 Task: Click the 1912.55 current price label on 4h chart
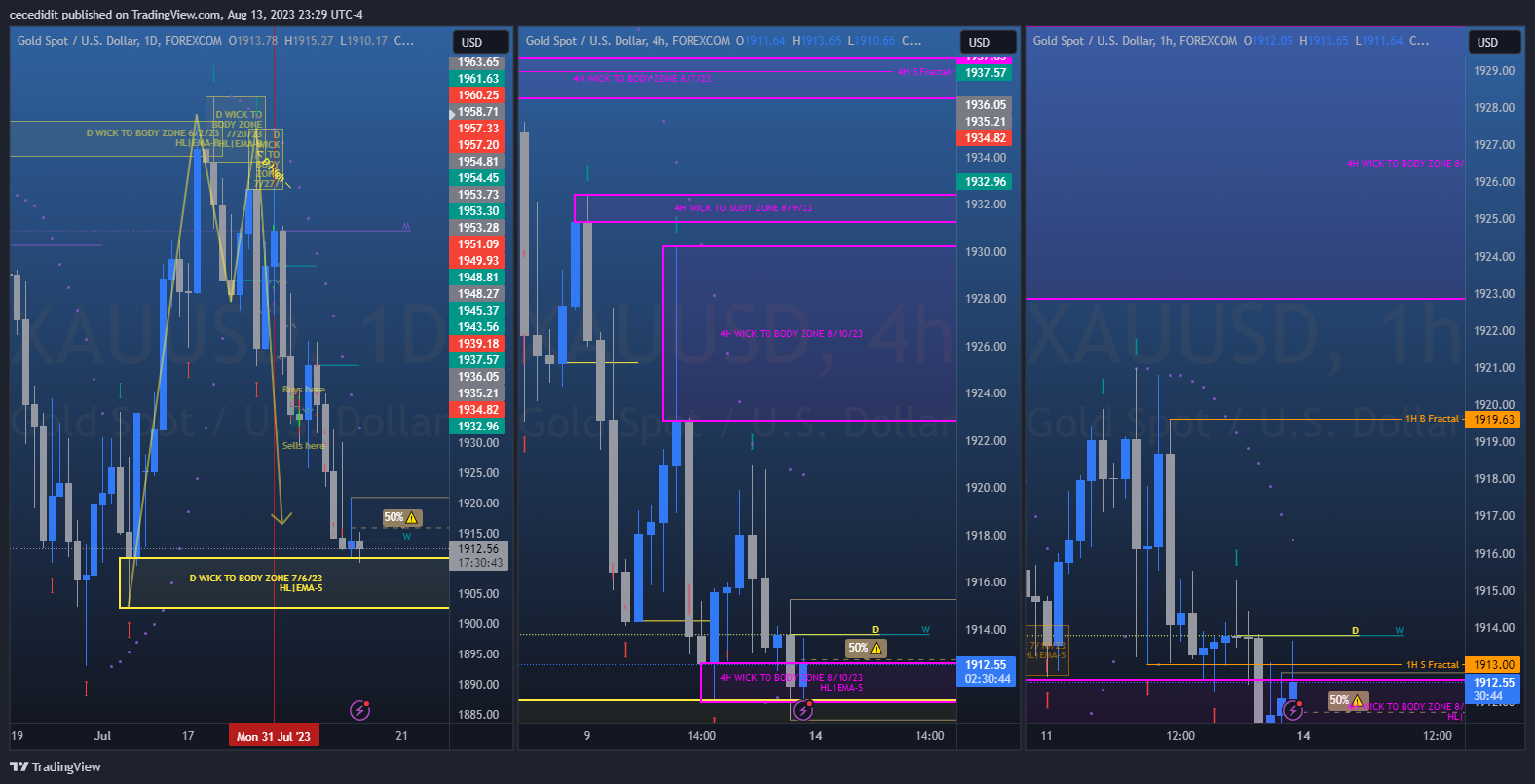point(987,672)
